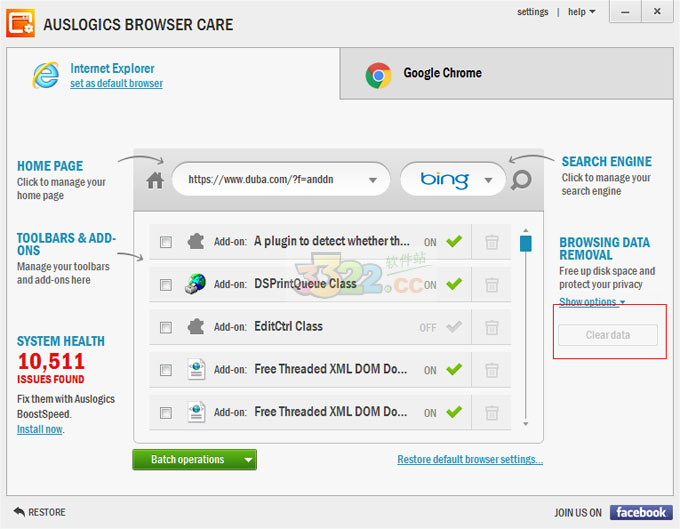The width and height of the screenshot is (680, 529).
Task: Click the HOME PAGE heading
Action: coord(50,166)
